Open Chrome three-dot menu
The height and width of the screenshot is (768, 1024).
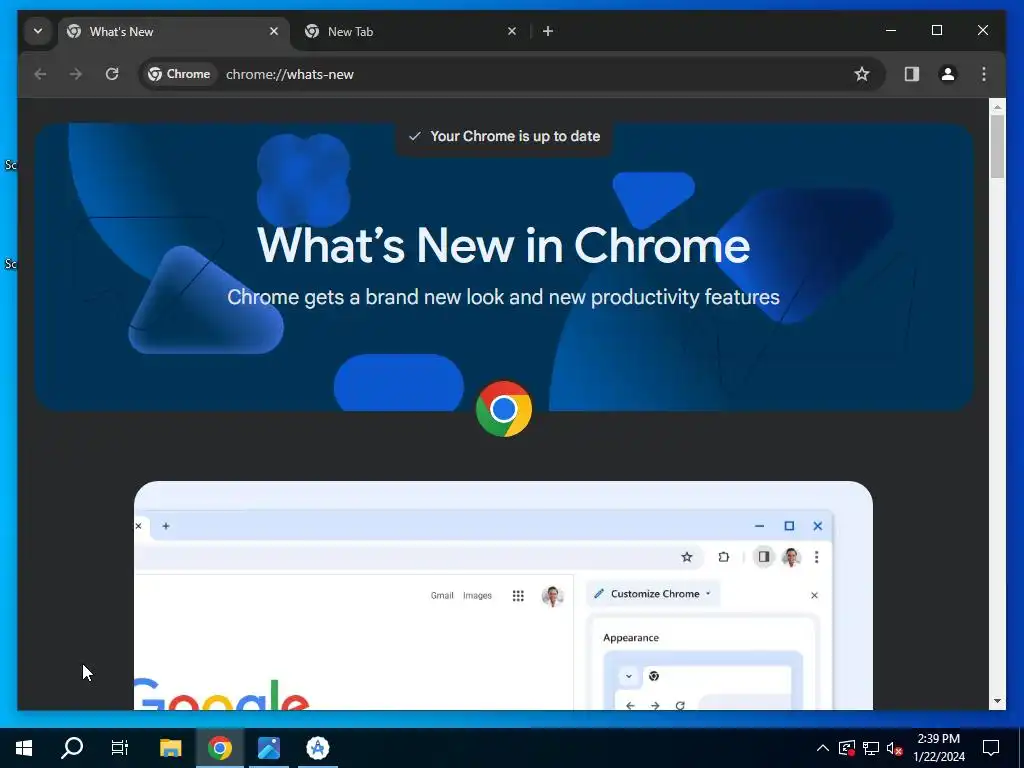tap(984, 74)
